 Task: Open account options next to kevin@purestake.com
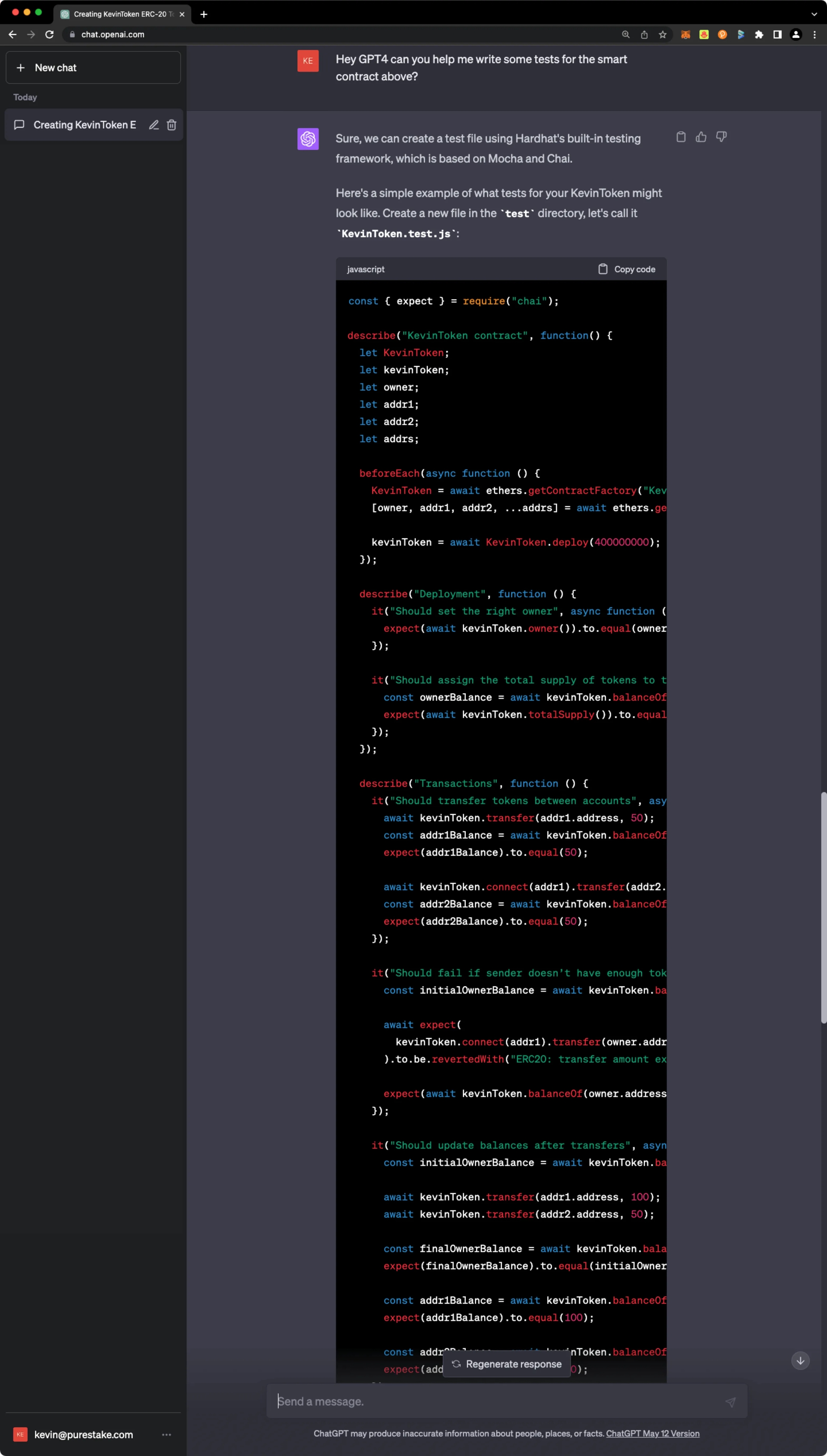click(x=166, y=1434)
